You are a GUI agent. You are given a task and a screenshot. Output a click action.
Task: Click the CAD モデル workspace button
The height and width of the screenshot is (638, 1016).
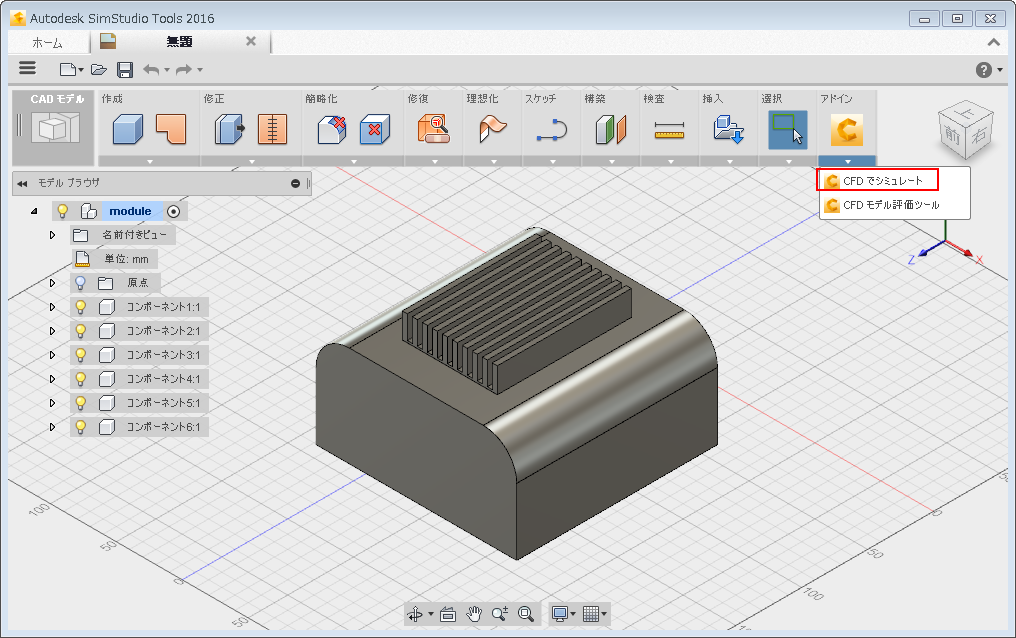coord(53,126)
